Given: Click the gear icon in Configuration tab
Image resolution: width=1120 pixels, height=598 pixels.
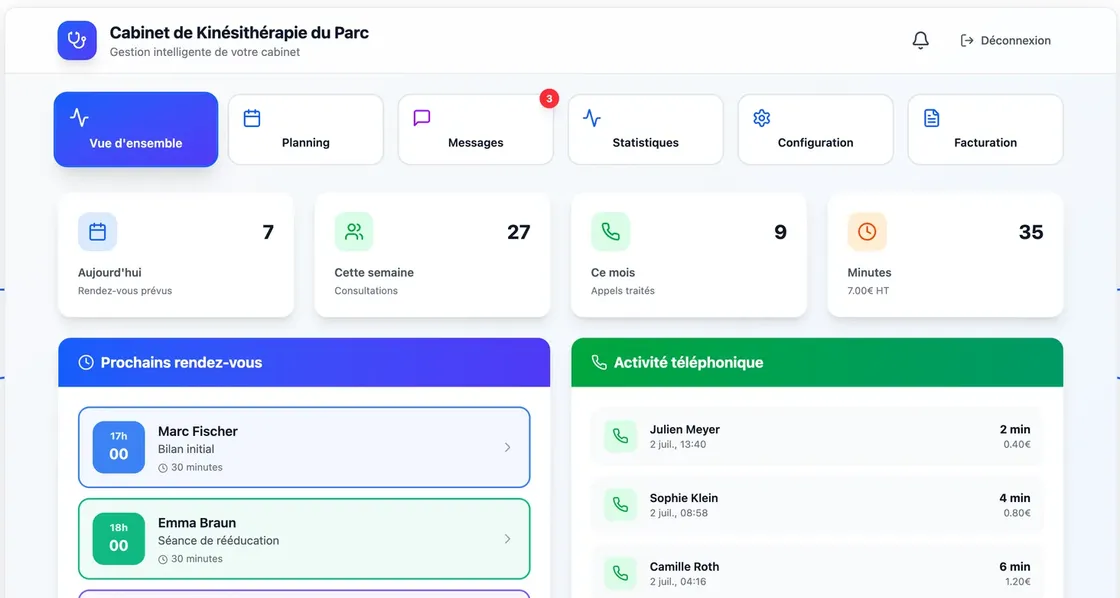Looking at the screenshot, I should (761, 118).
